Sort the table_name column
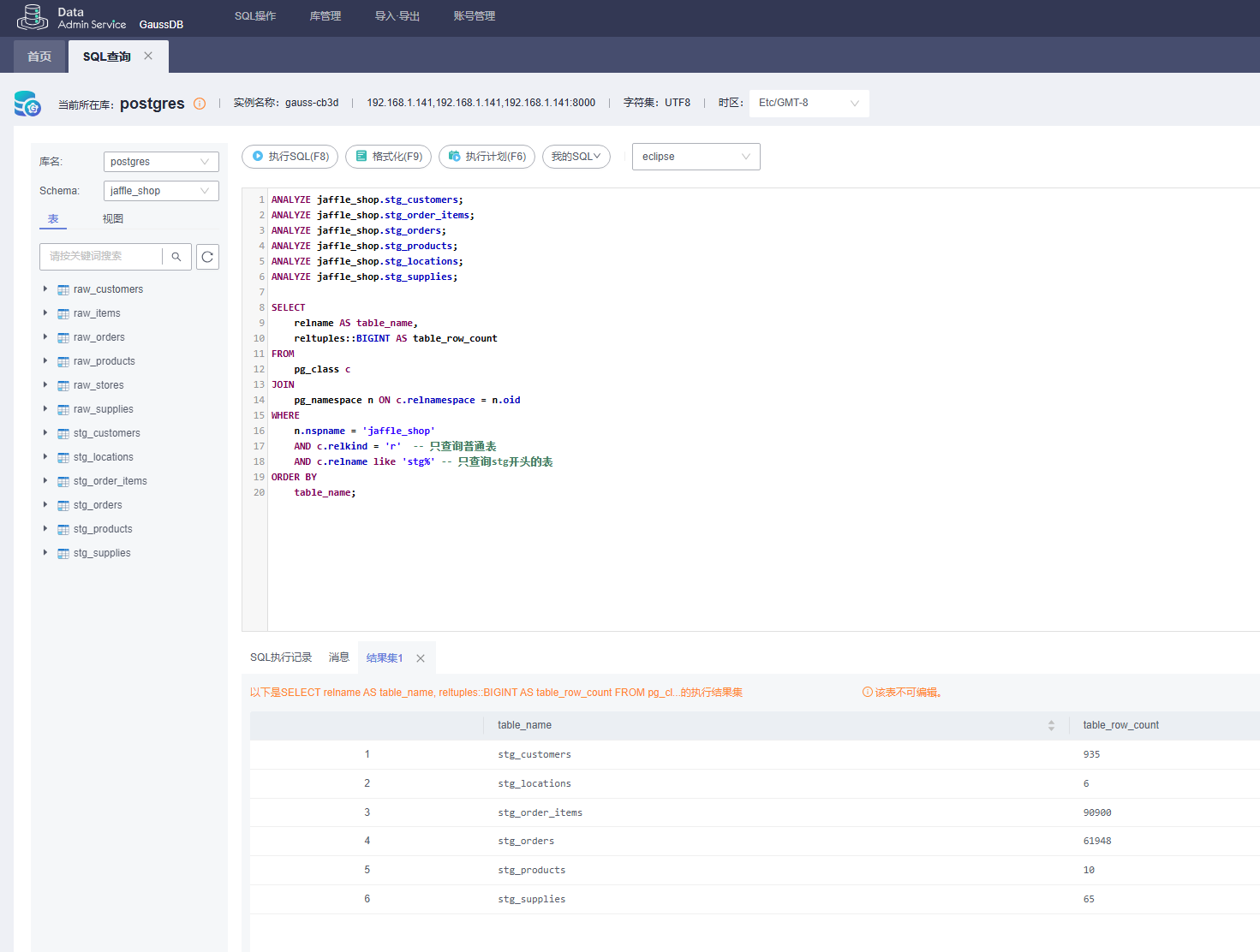The image size is (1260, 952). tap(1051, 725)
